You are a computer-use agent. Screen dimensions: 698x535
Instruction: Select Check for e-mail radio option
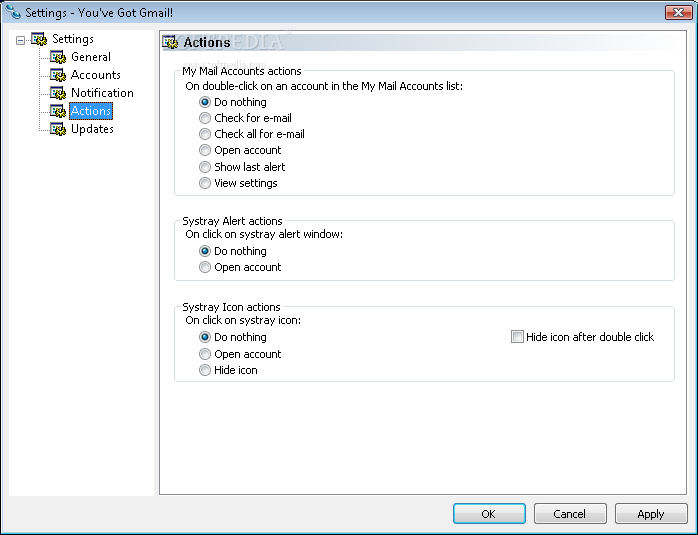pyautogui.click(x=204, y=118)
